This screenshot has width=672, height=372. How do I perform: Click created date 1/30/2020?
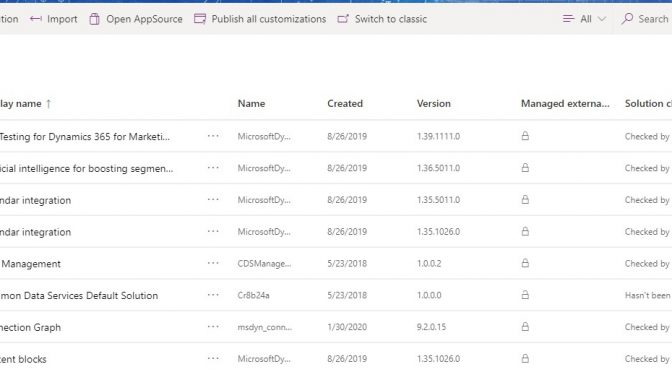coord(347,327)
